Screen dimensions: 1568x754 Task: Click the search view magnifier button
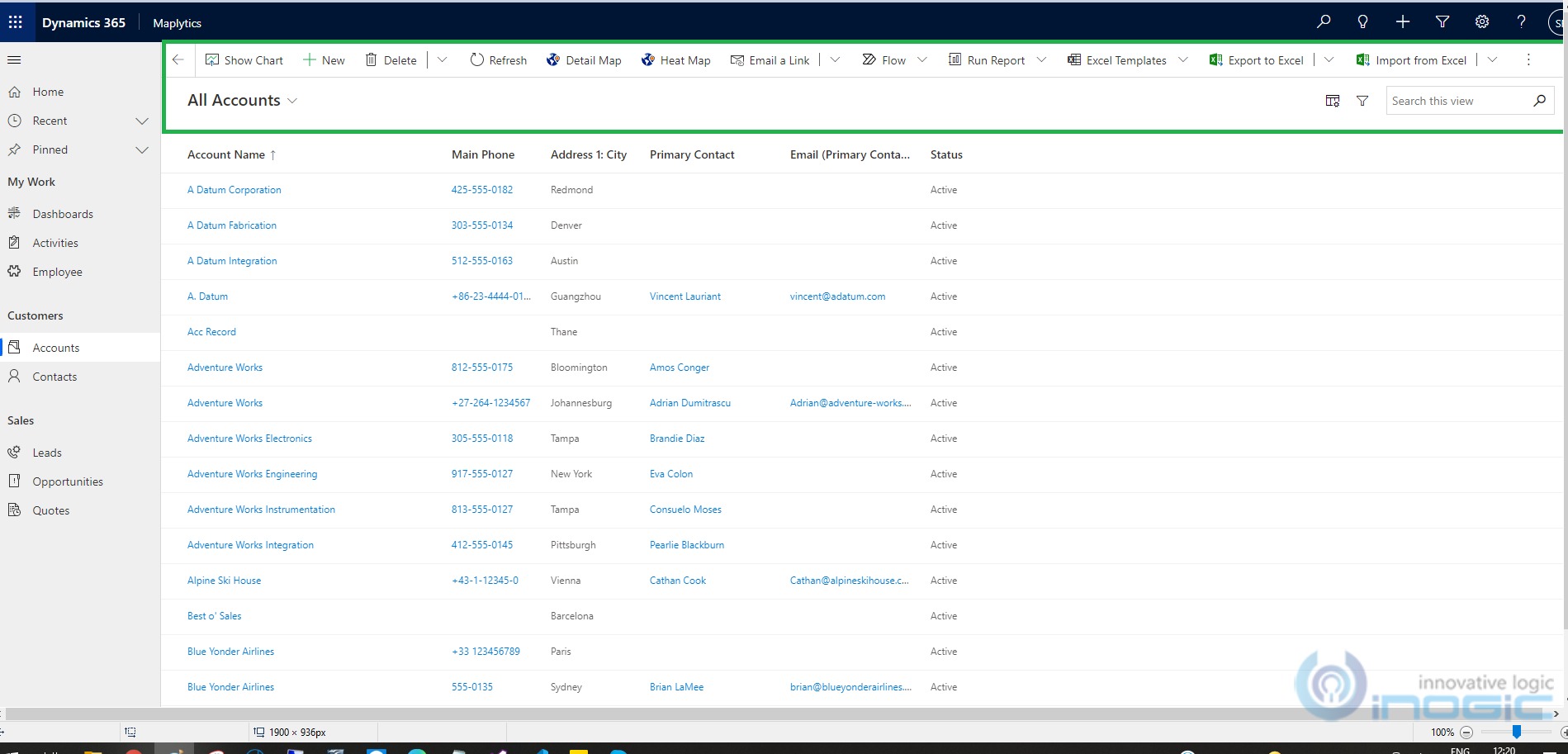tap(1540, 101)
